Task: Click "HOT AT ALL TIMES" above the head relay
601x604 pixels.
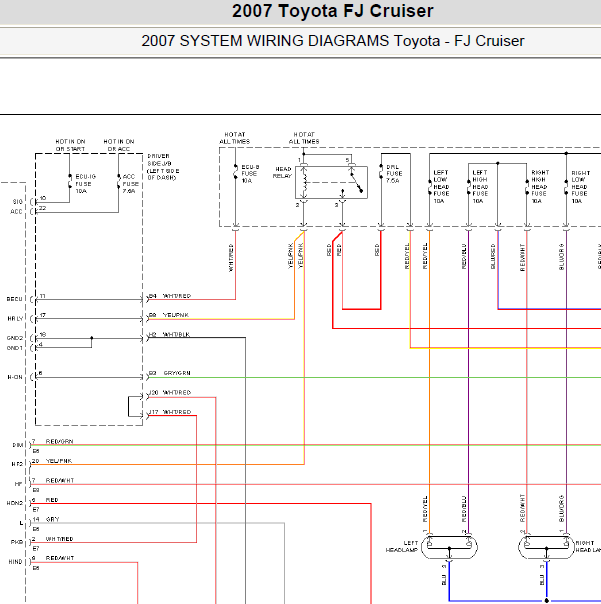Action: click(304, 138)
